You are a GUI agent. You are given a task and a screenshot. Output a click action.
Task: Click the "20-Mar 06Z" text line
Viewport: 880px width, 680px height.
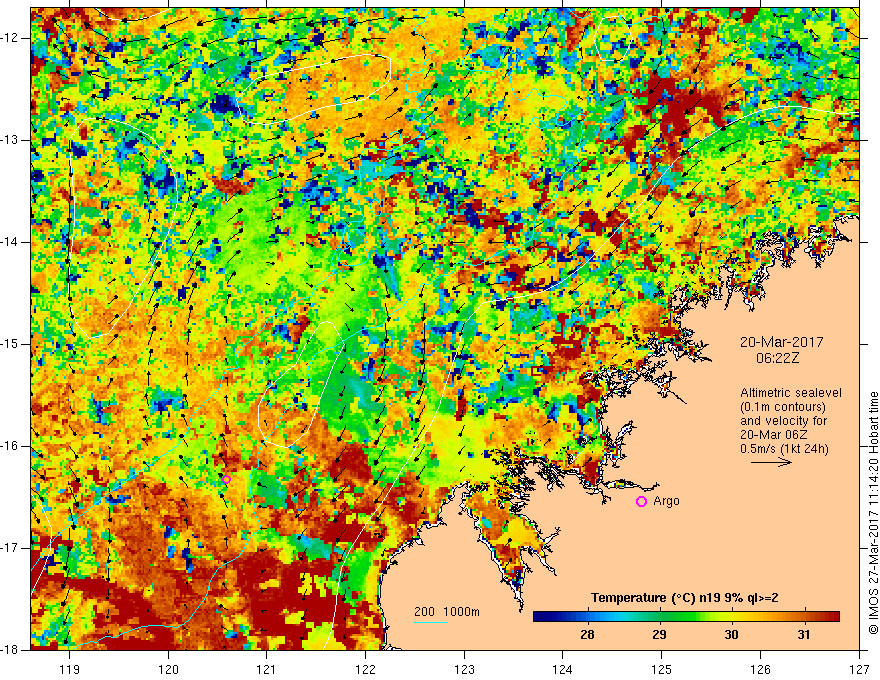tap(776, 435)
